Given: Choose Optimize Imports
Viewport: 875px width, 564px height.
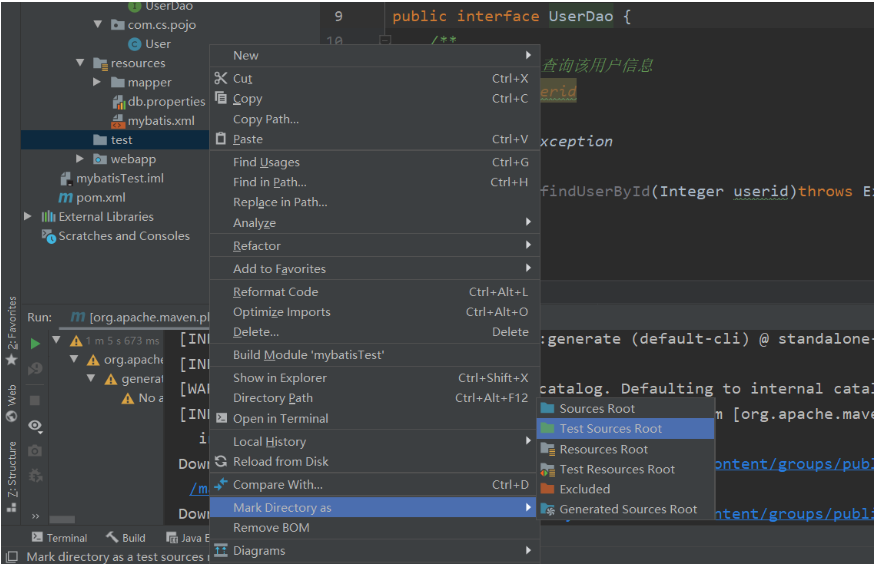Looking at the screenshot, I should click(x=375, y=311).
